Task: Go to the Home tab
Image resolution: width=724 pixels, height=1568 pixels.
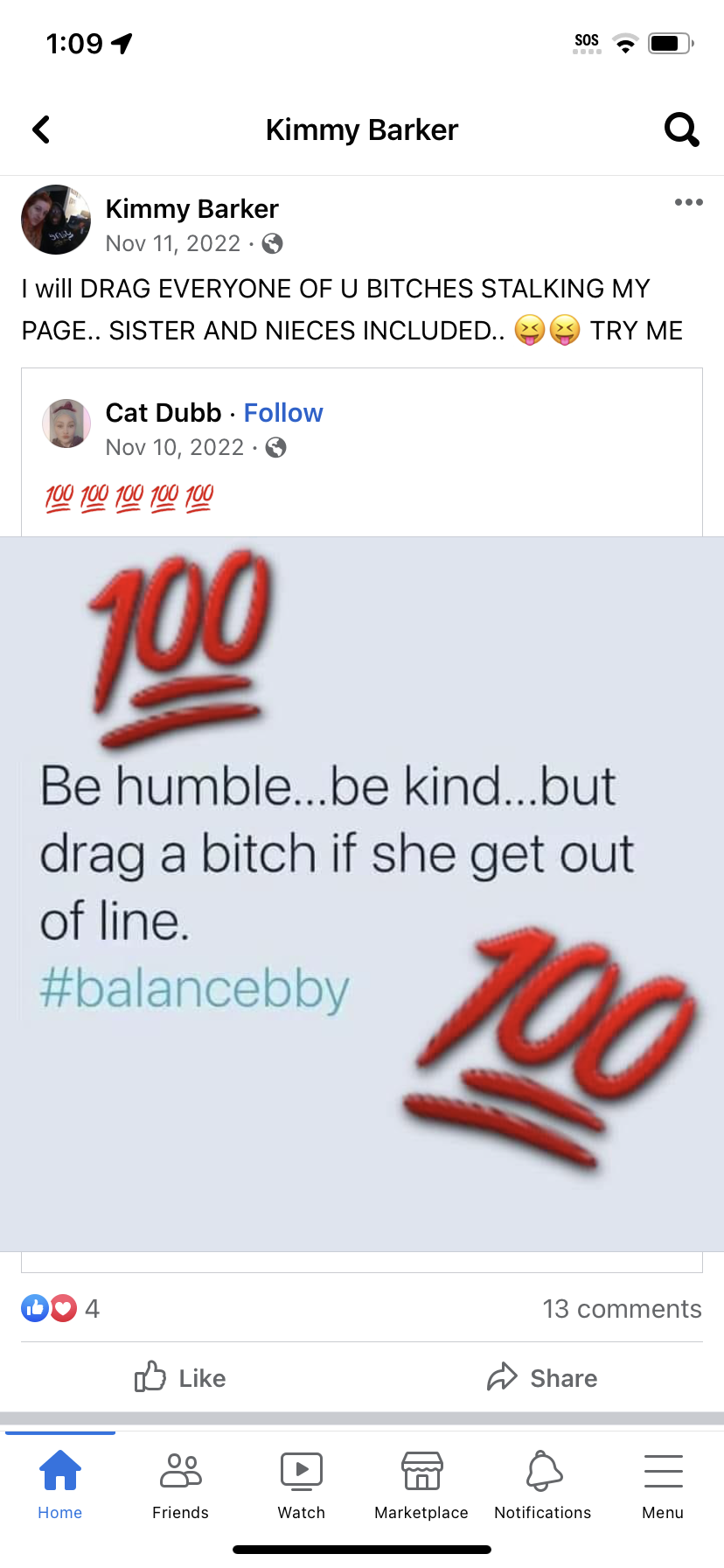Action: pos(60,1487)
